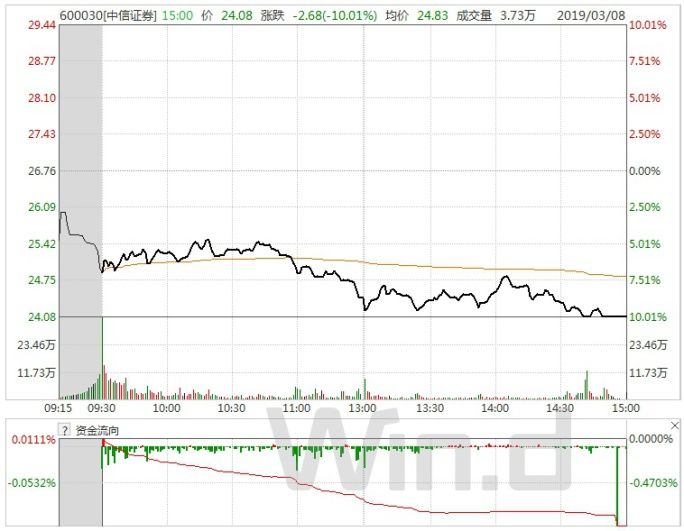
Task: Click the left 11.73万 volume label
Action: coord(37,373)
